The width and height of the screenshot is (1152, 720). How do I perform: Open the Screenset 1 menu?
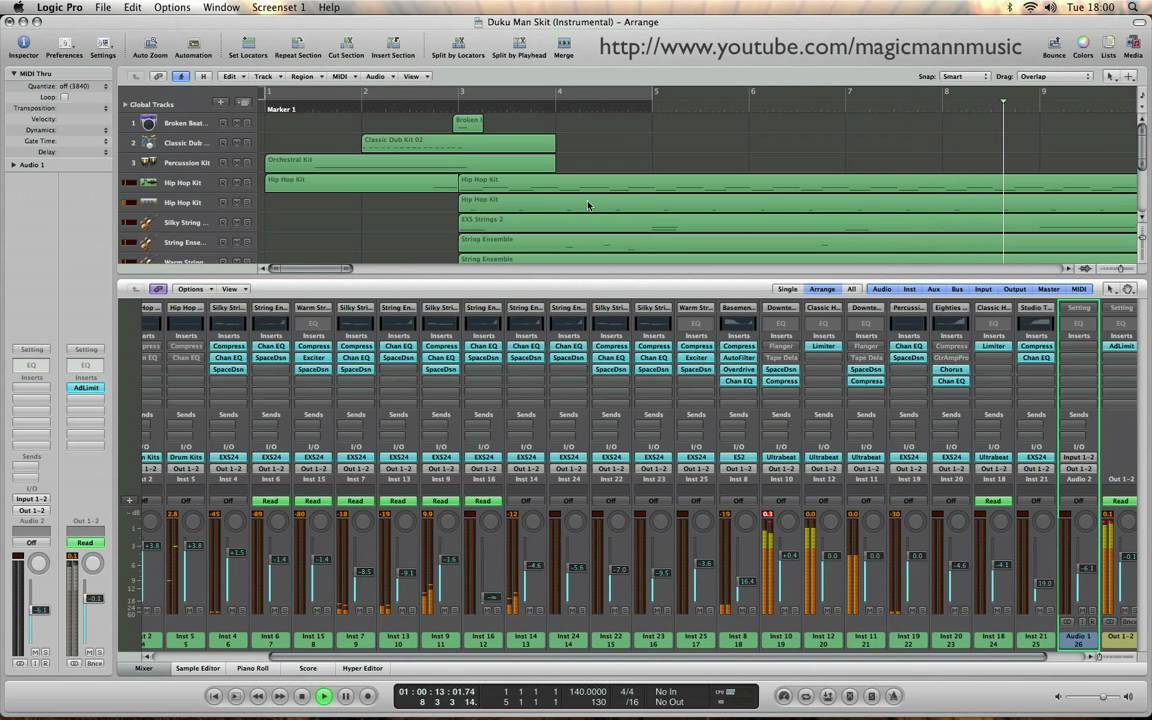coord(278,7)
